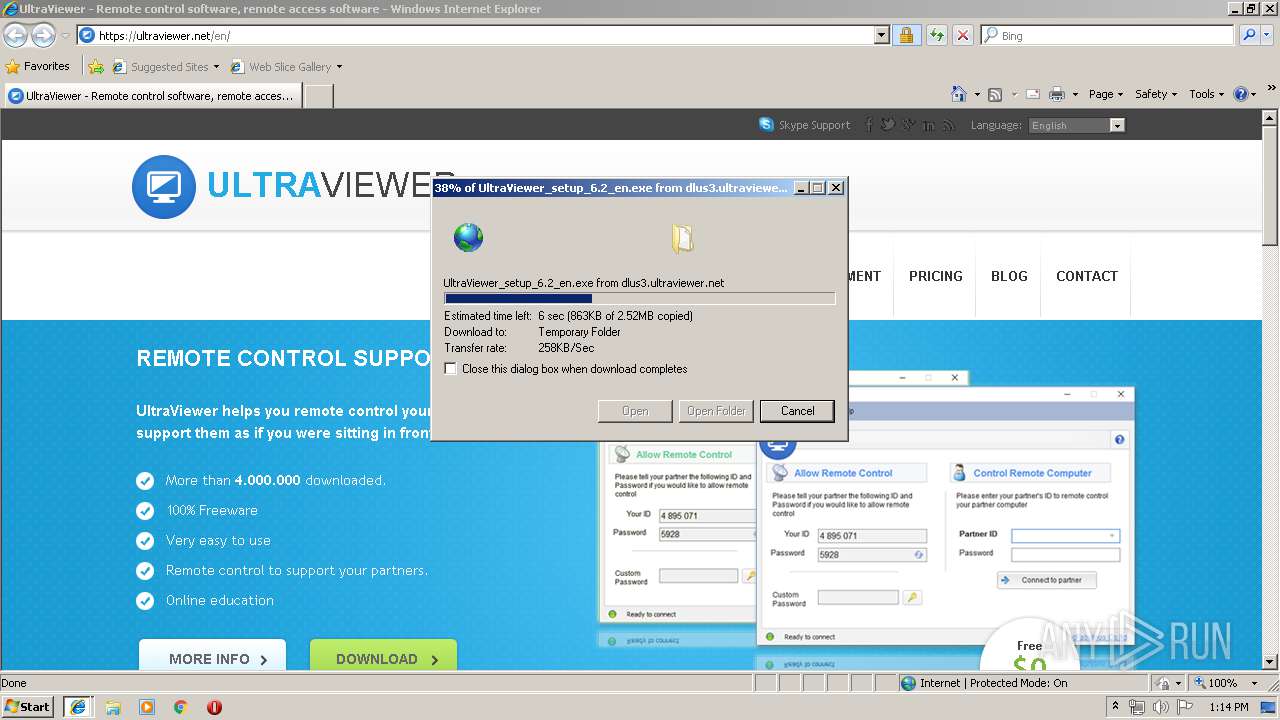
Task: Open Internet Explorer from the taskbar
Action: [78, 707]
